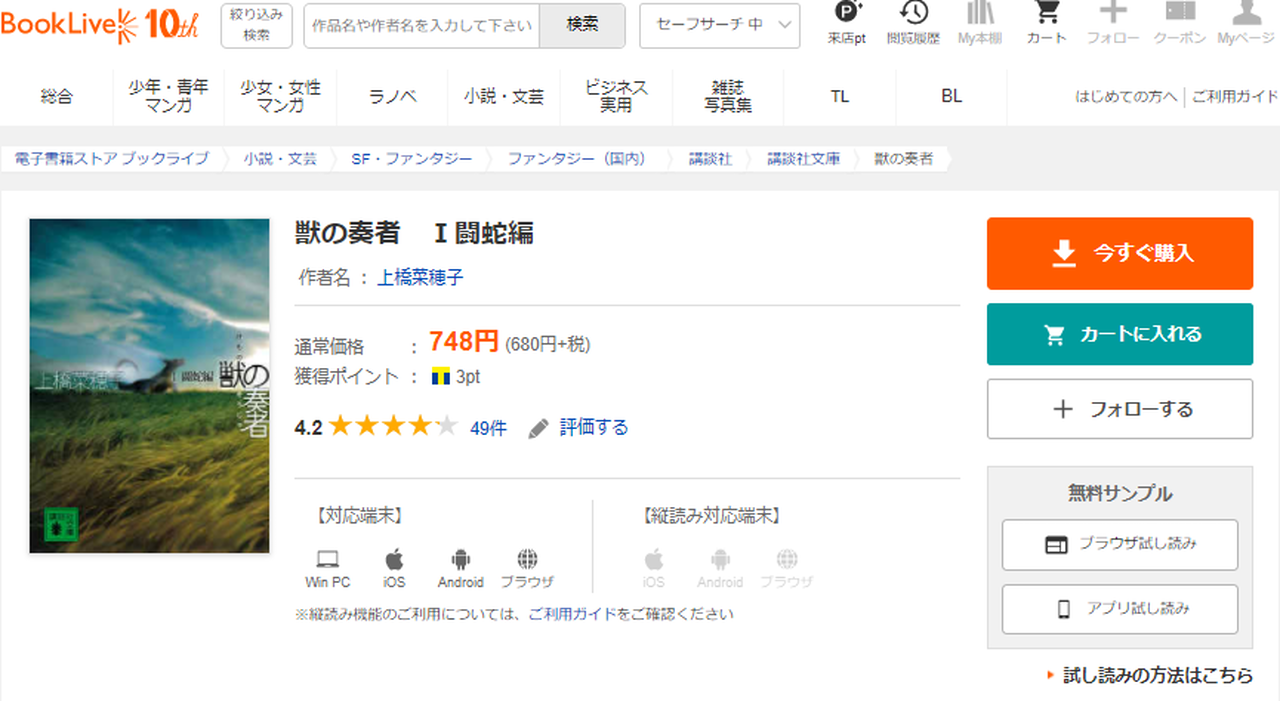Click the BookLive 10th logo

[x=100, y=25]
